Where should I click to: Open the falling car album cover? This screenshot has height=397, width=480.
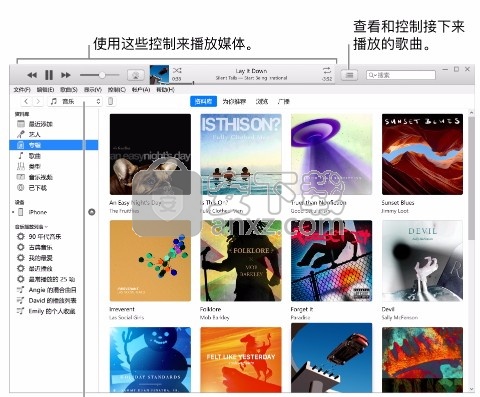pyautogui.click(x=331, y=358)
